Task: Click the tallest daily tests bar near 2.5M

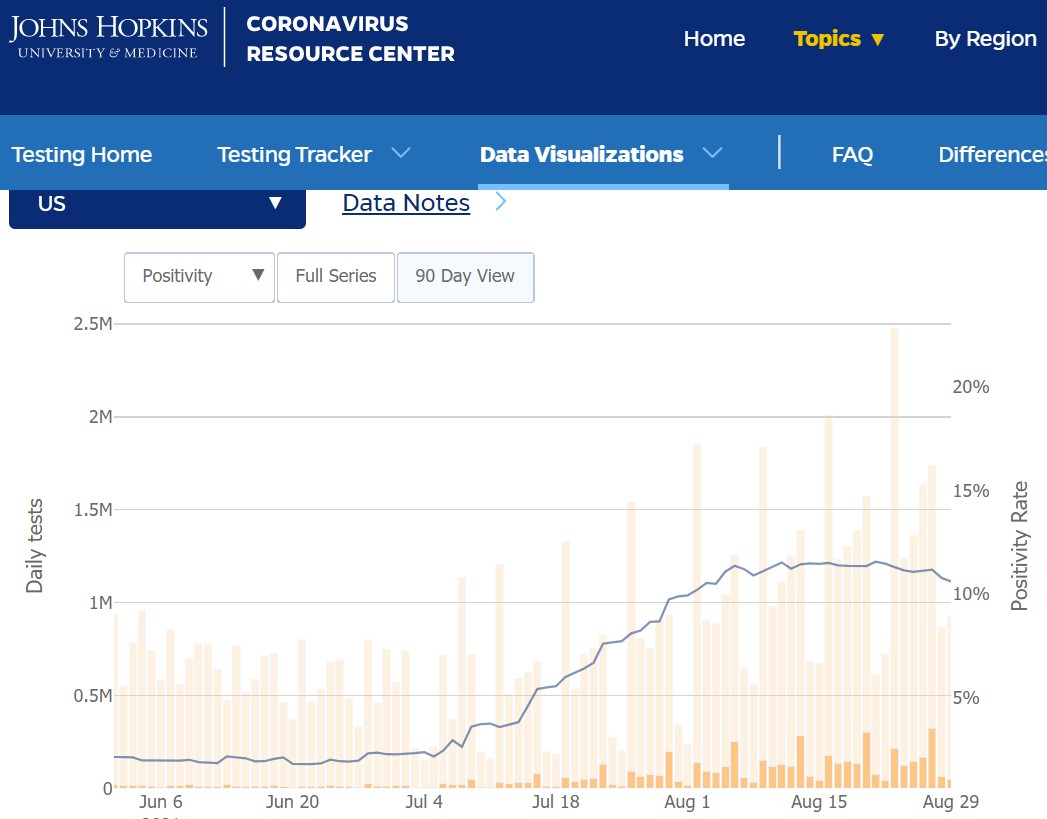Action: pos(894,557)
